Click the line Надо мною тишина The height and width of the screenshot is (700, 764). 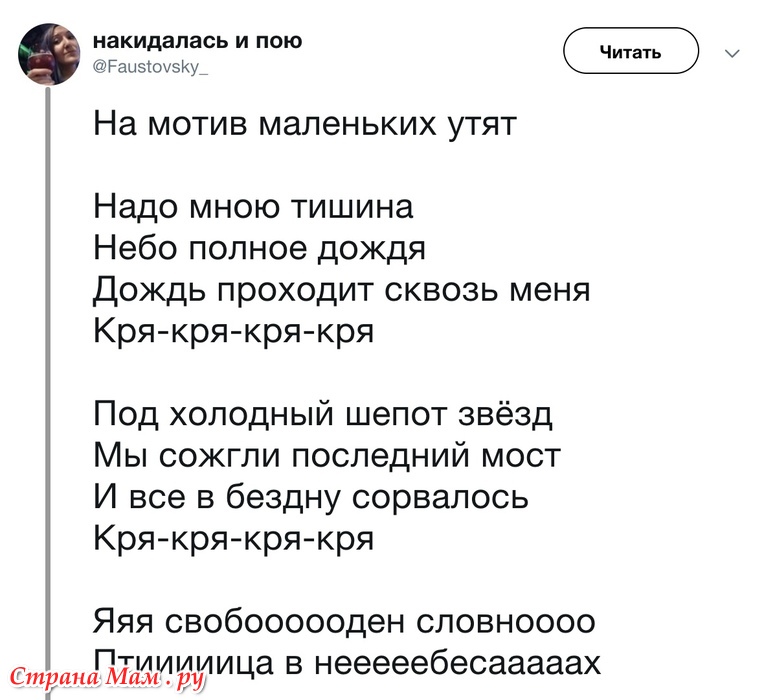pyautogui.click(x=253, y=207)
